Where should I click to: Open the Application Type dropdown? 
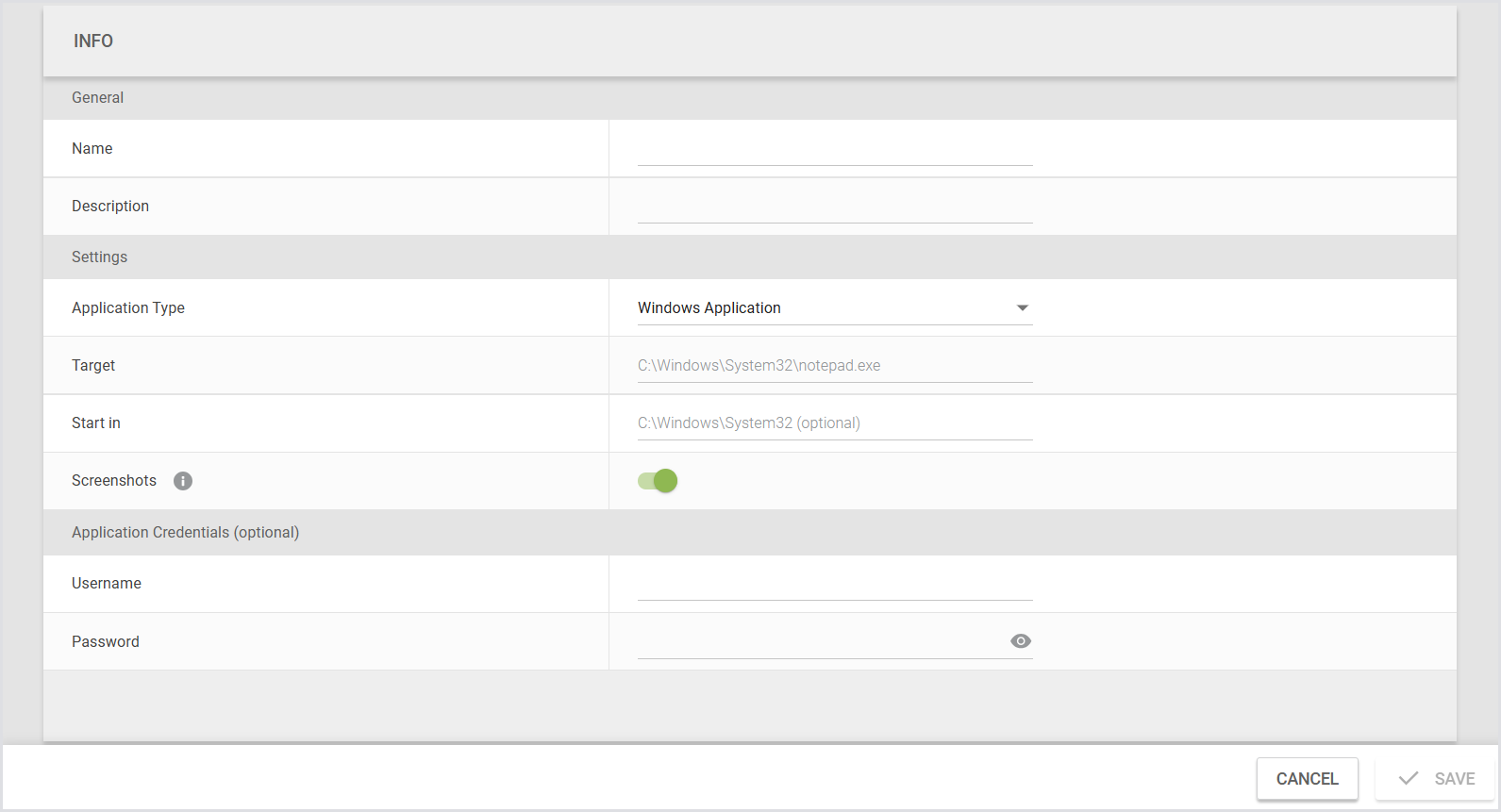click(834, 308)
